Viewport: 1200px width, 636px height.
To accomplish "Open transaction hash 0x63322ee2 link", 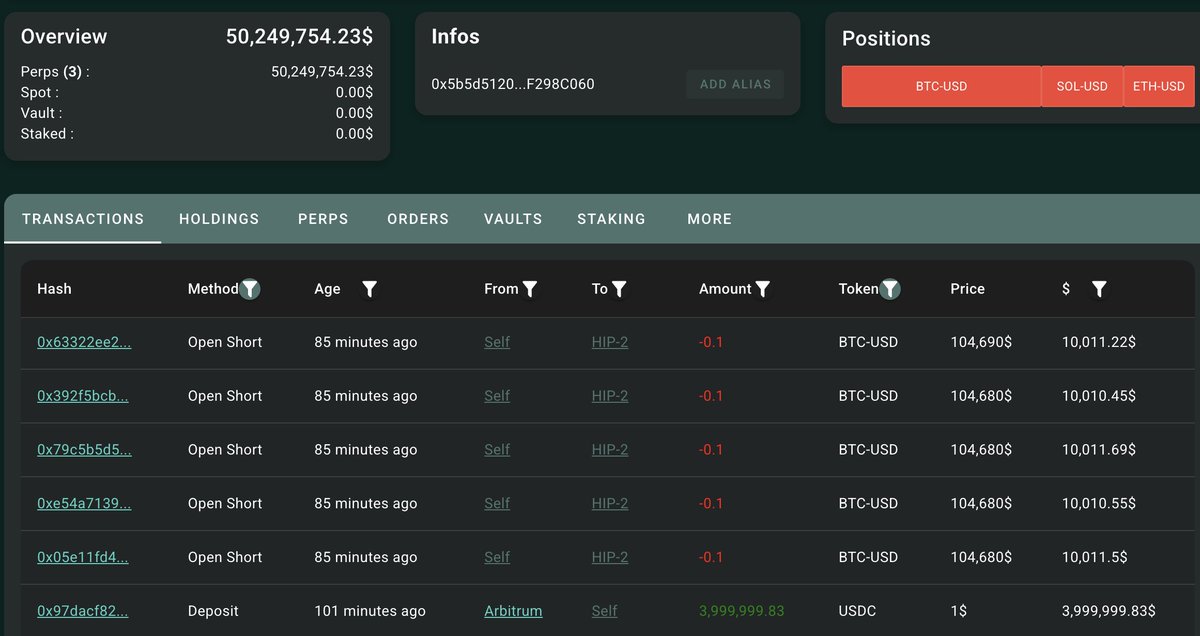I will click(x=84, y=342).
